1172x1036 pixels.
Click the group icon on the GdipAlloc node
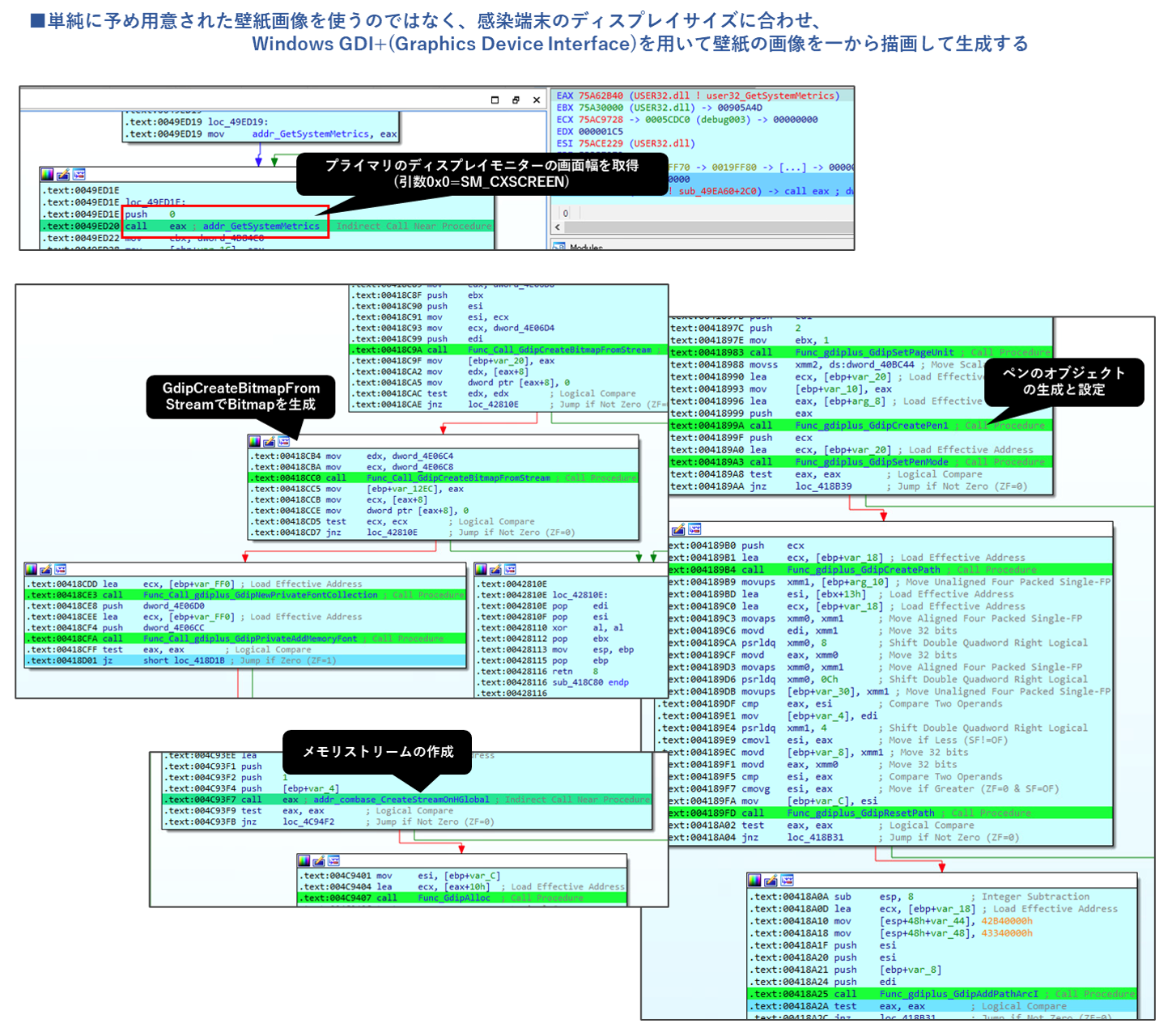[x=333, y=860]
